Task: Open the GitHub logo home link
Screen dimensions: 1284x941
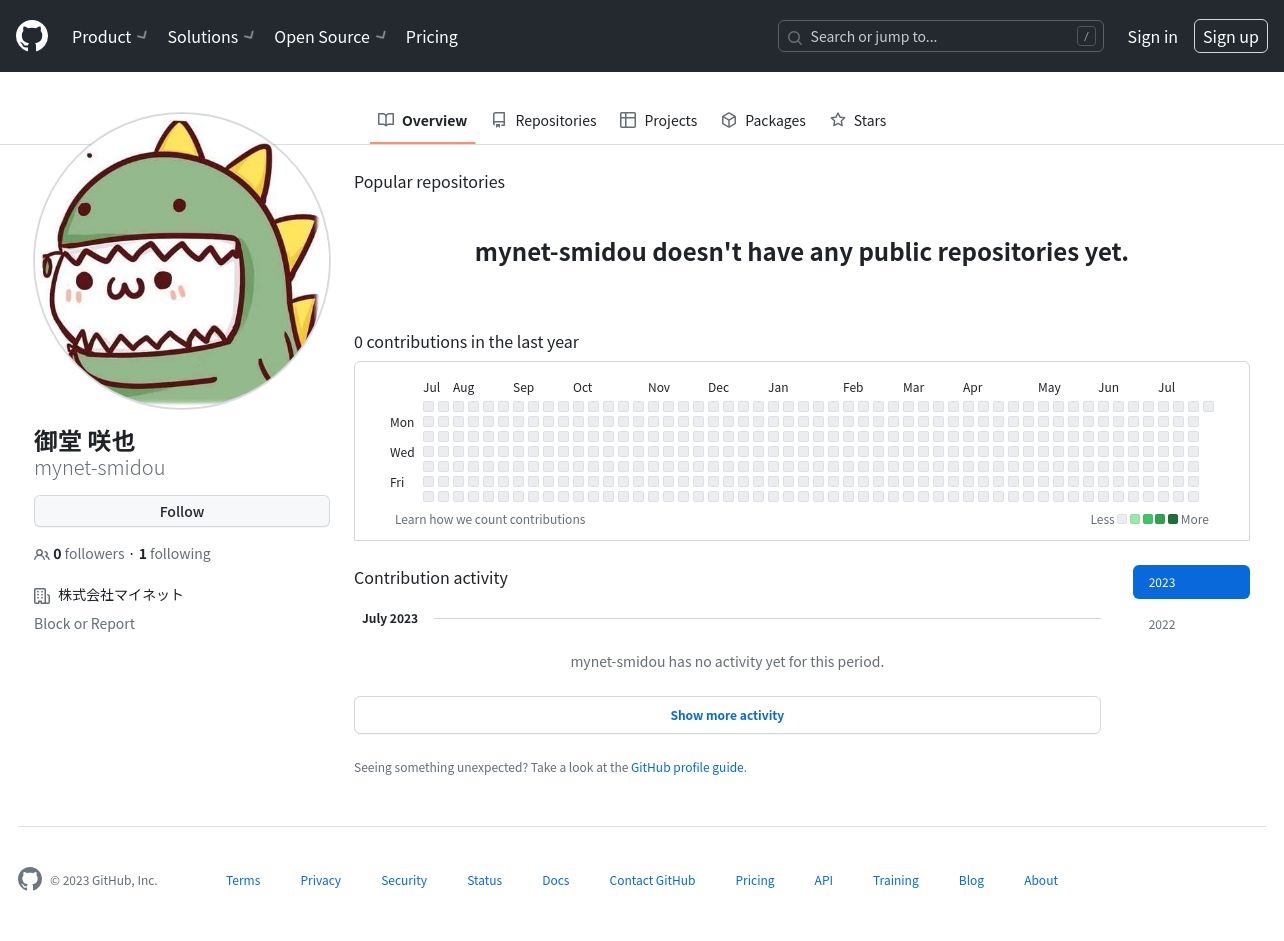Action: coord(32,36)
